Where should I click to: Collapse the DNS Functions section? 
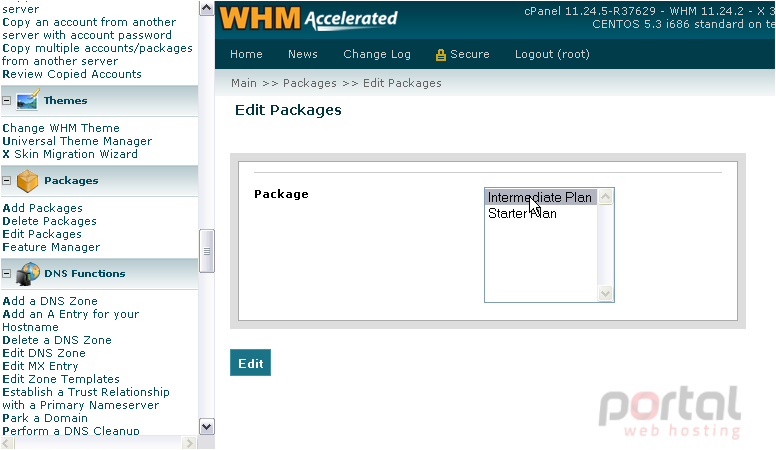6,273
